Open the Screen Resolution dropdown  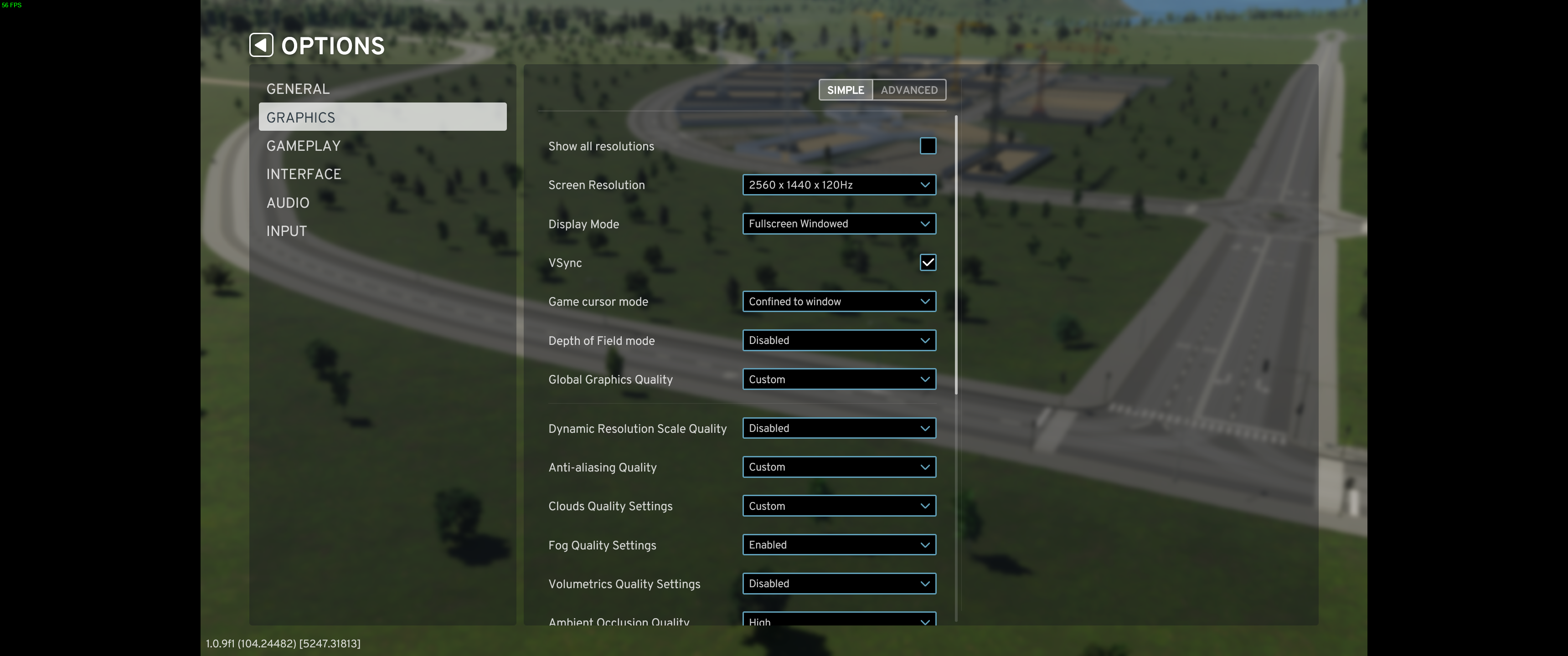coord(839,184)
